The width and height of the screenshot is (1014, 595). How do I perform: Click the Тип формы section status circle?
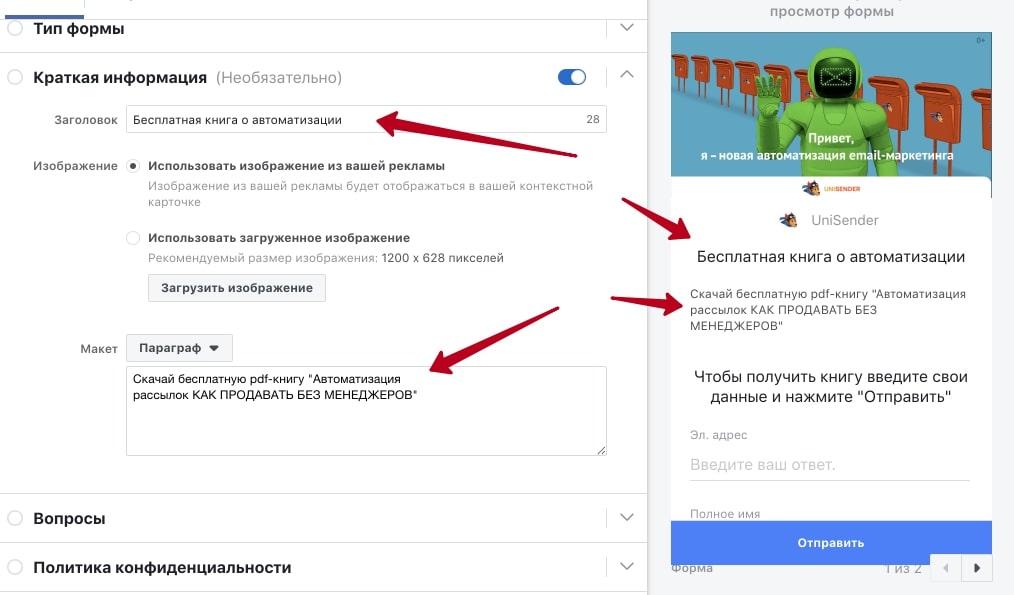coord(15,28)
